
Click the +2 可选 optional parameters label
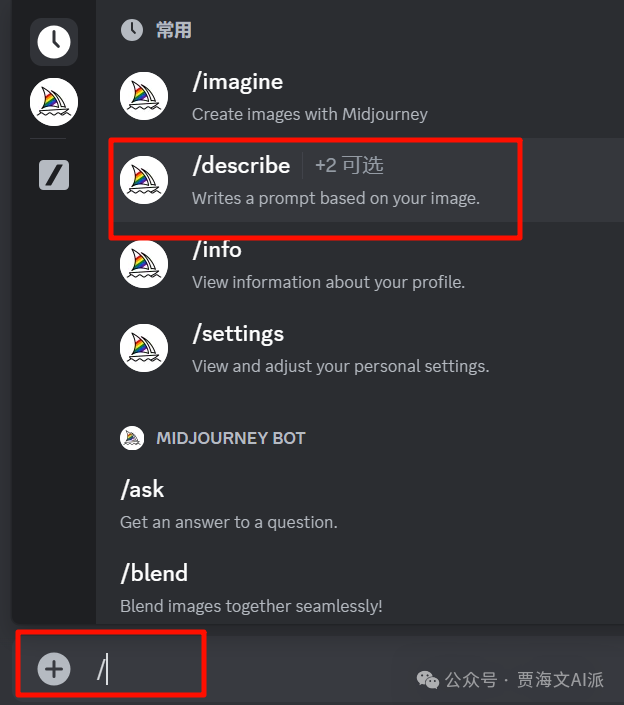pyautogui.click(x=349, y=165)
